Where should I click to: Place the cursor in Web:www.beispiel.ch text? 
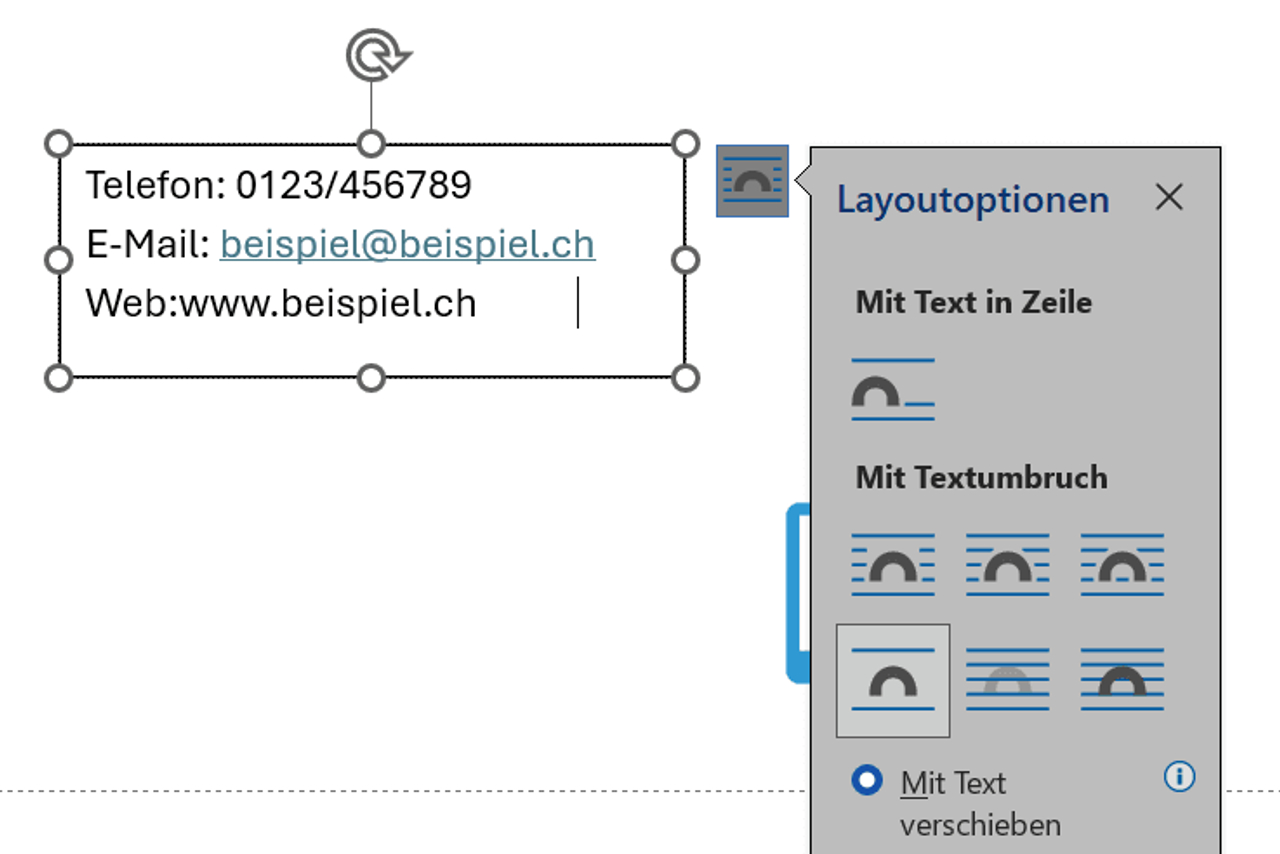(x=281, y=303)
